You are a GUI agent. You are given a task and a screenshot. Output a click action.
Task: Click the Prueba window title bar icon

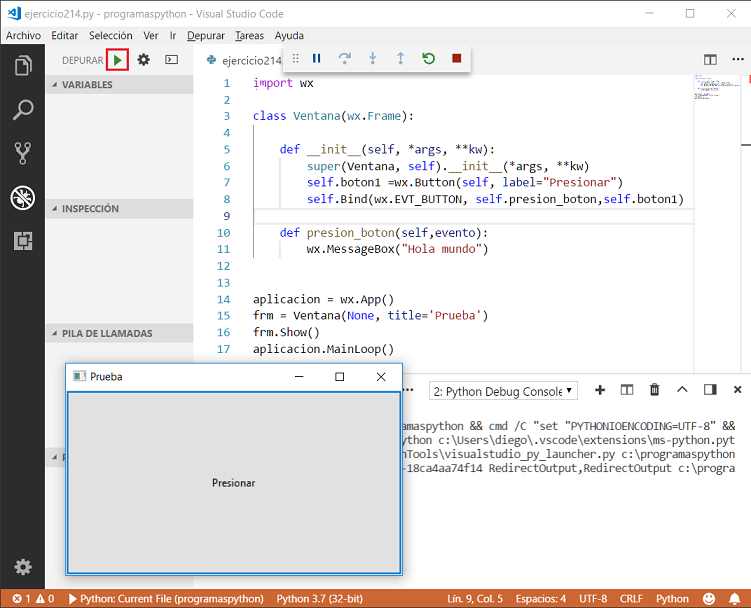click(x=79, y=376)
